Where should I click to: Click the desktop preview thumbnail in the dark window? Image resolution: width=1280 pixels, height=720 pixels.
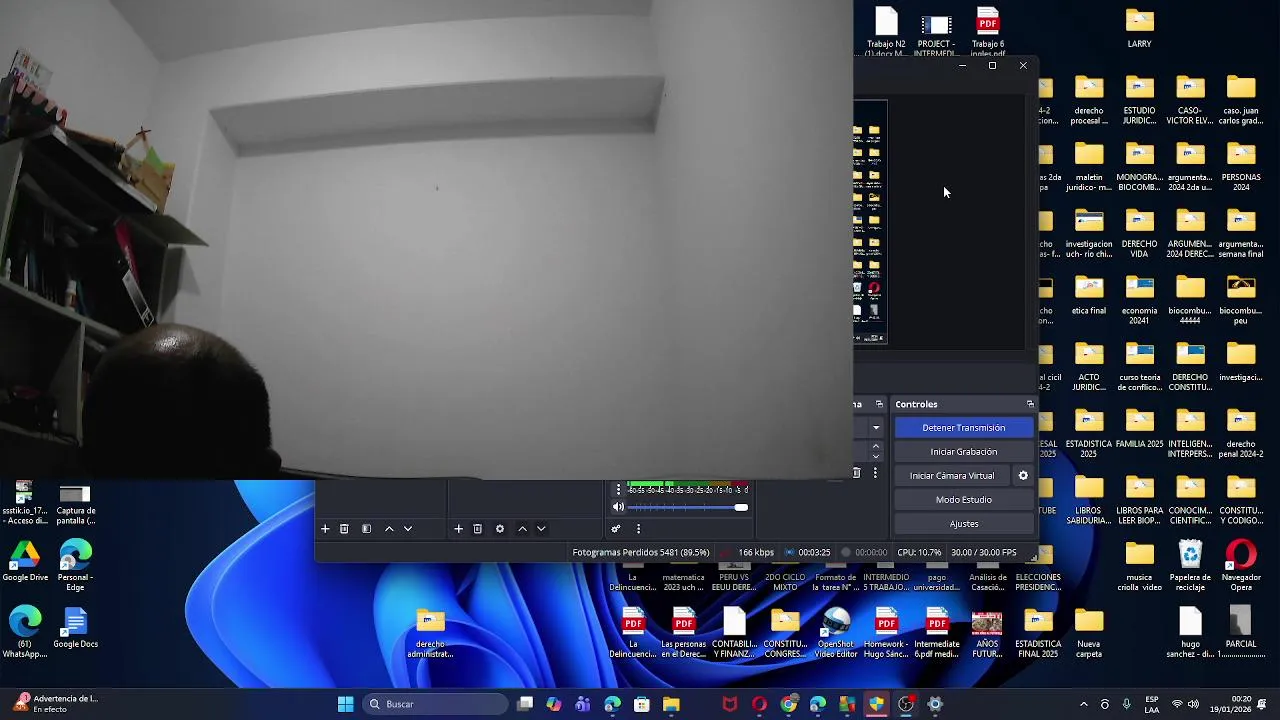(x=869, y=222)
